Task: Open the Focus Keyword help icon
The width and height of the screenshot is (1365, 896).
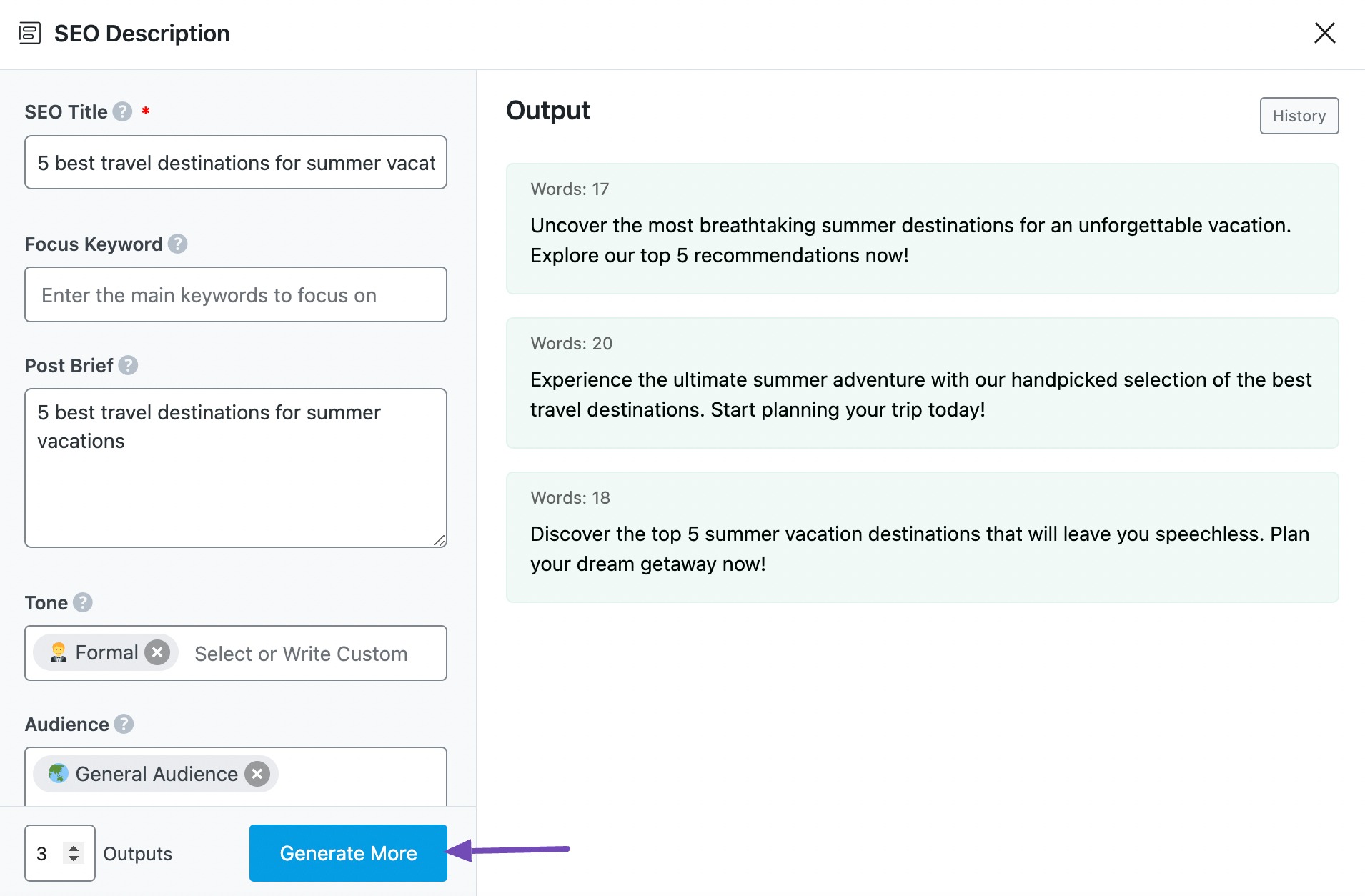Action: click(178, 244)
